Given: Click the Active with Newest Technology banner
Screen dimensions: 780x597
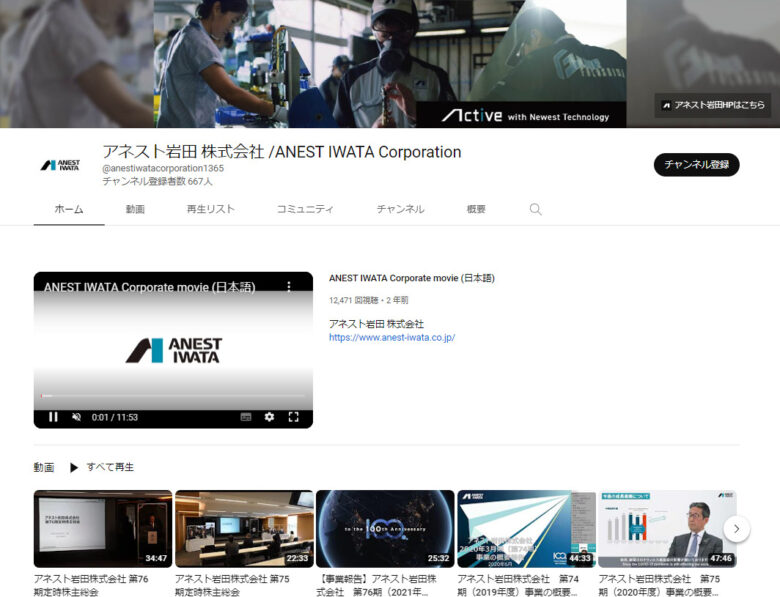Looking at the screenshot, I should click(521, 116).
